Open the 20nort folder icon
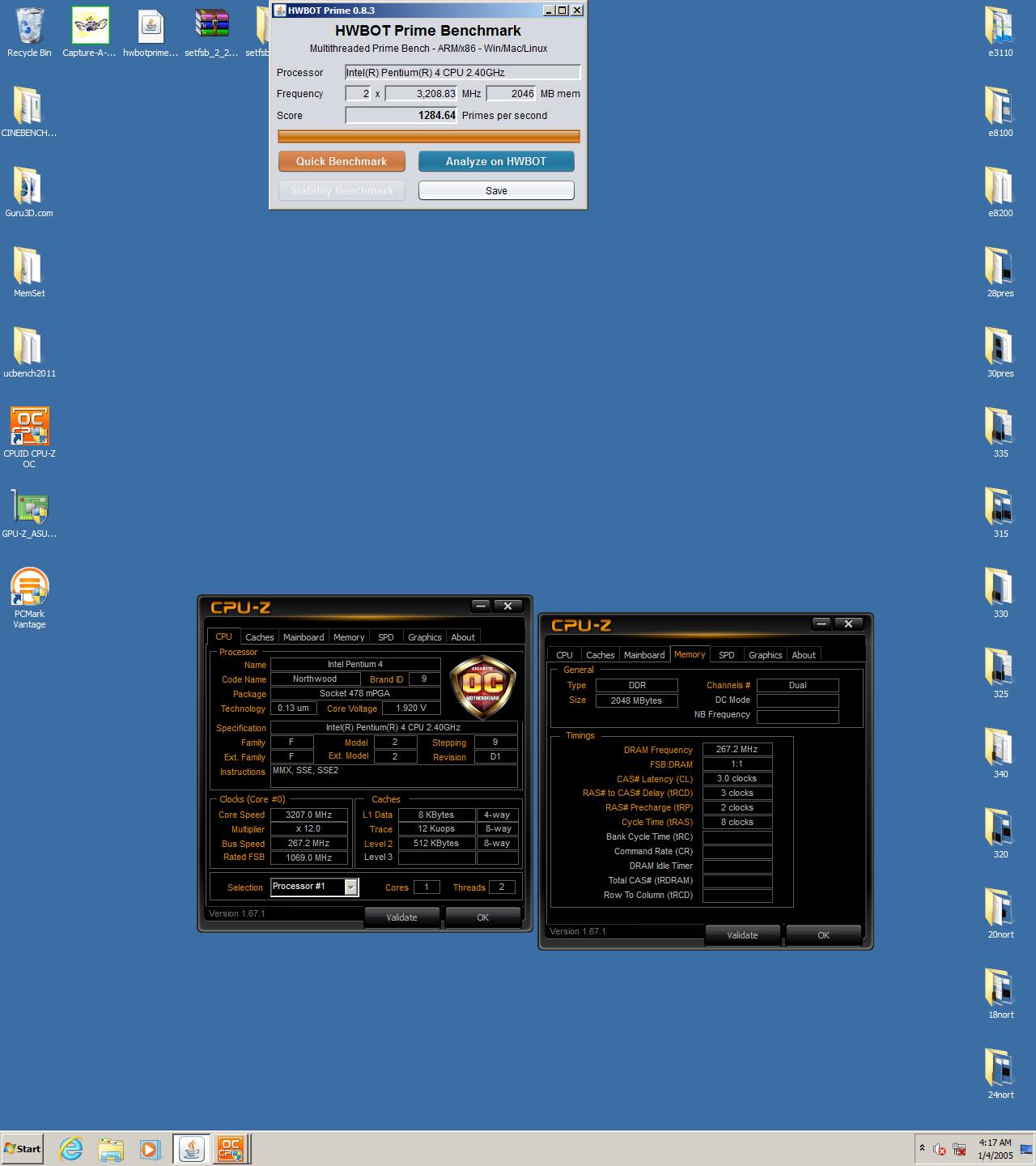The image size is (1036, 1166). (1000, 913)
